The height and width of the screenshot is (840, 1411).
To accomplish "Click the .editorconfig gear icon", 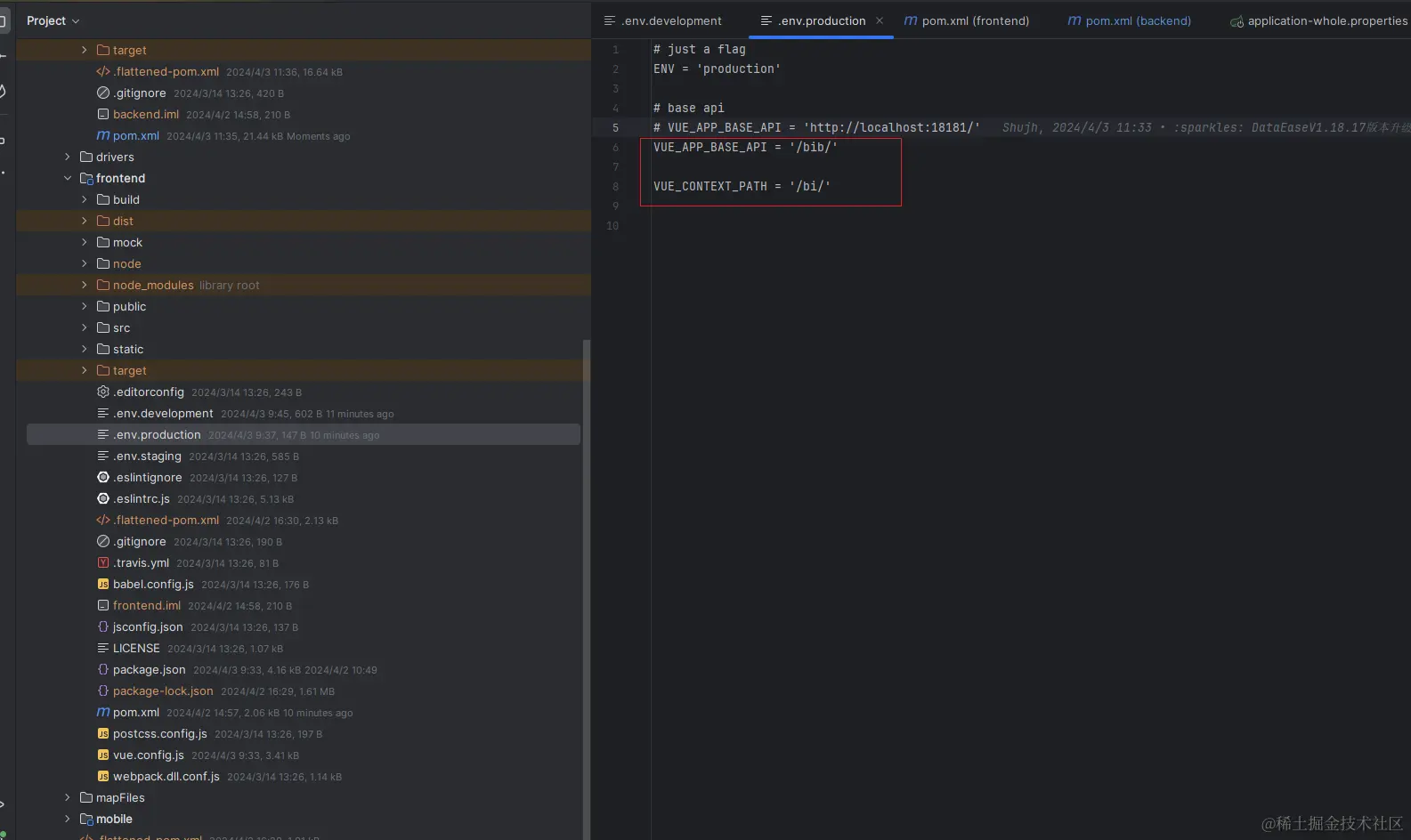I will tap(103, 392).
